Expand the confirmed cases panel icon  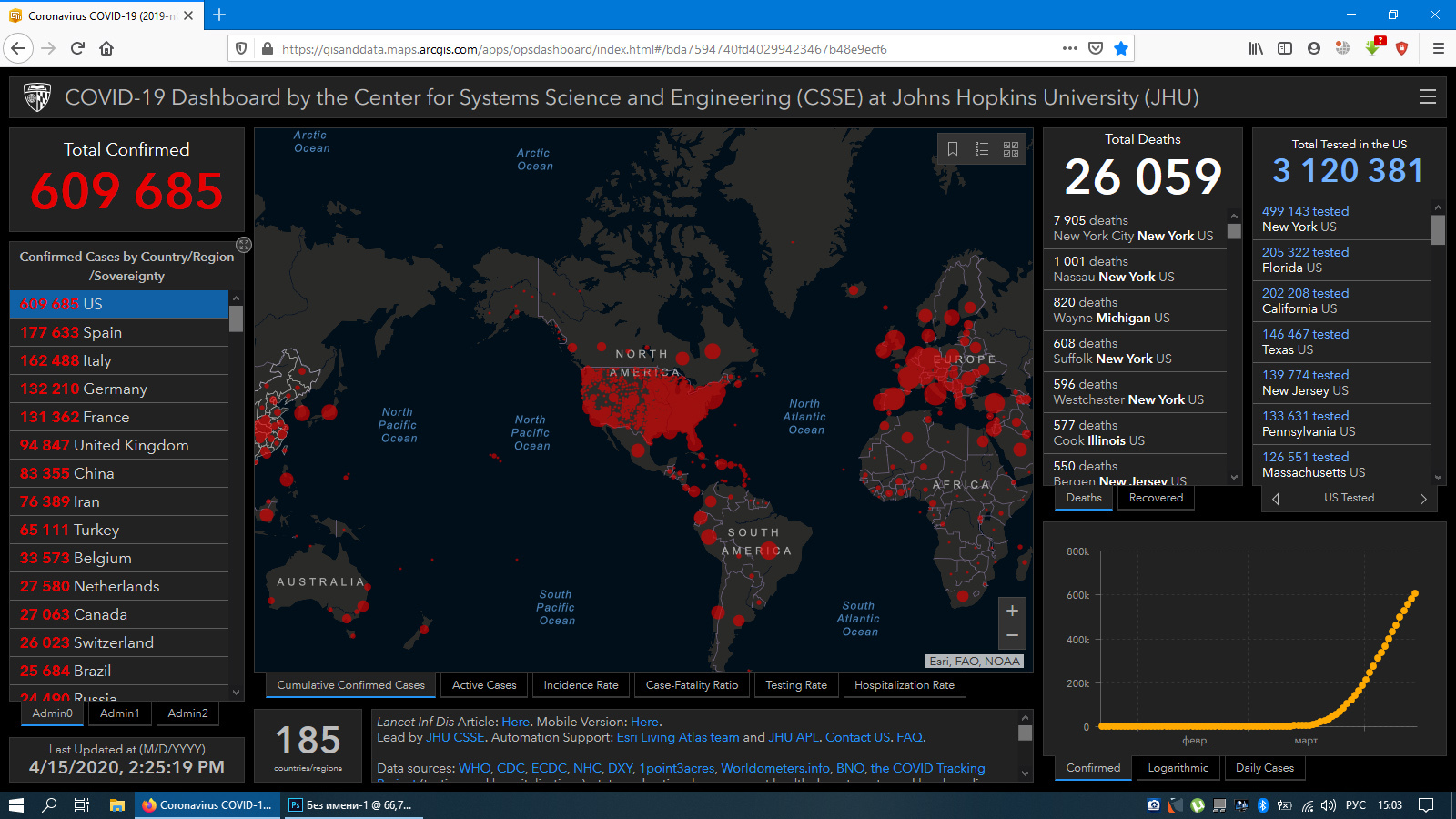pos(244,245)
